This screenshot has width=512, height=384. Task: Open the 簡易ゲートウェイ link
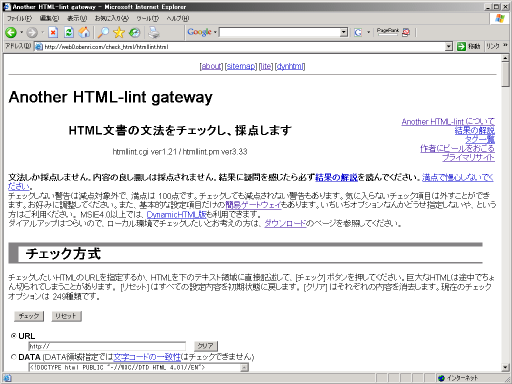point(253,205)
